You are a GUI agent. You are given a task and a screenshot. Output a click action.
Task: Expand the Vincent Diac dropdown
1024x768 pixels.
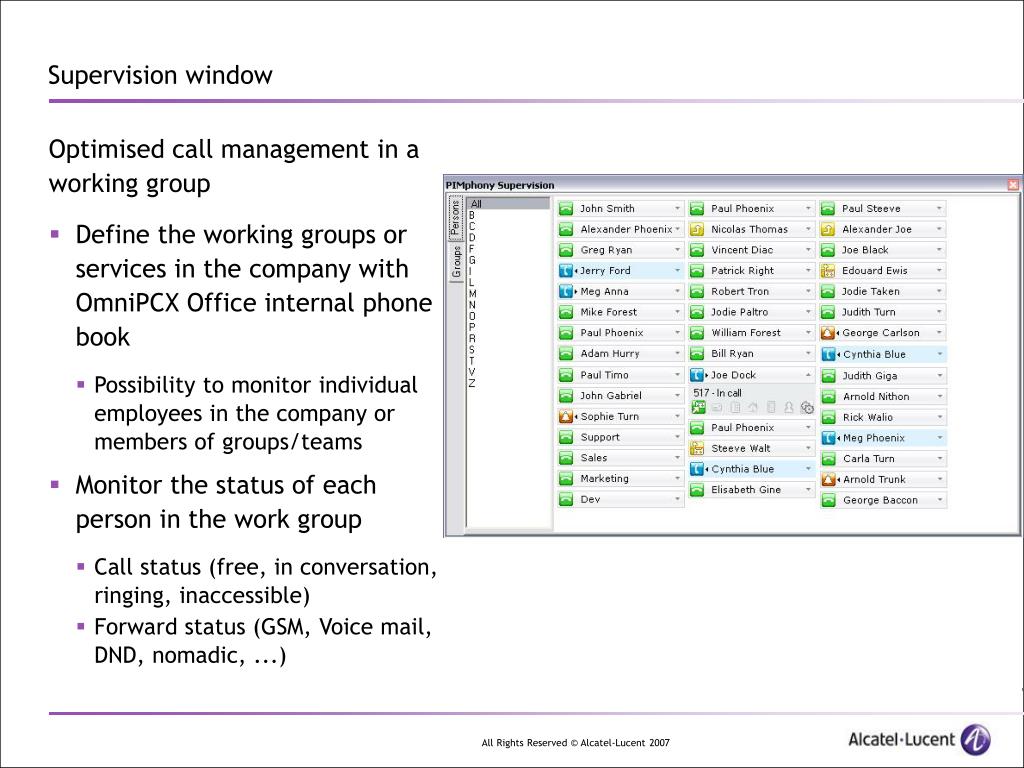click(808, 250)
